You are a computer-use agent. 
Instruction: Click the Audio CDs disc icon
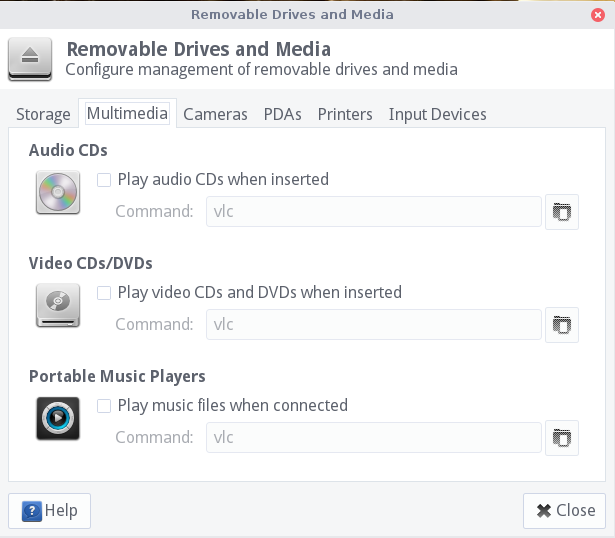coord(57,192)
